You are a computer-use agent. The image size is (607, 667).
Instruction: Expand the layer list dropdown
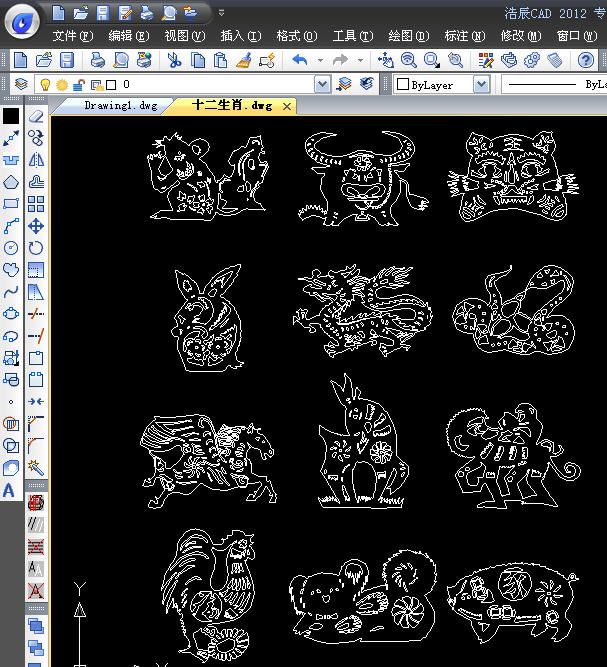coord(322,86)
